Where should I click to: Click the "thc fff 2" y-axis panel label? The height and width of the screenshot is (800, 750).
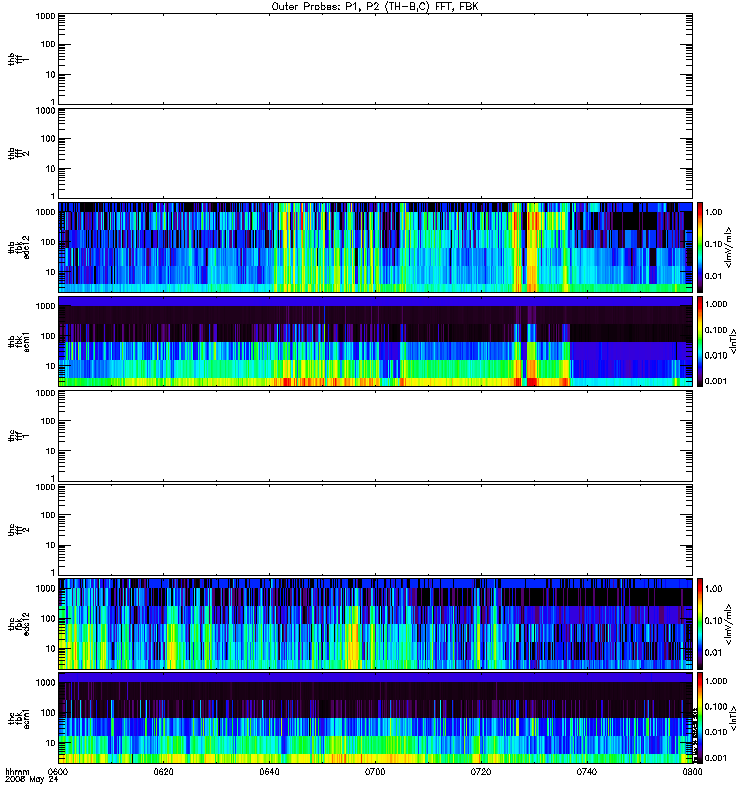[x=18, y=530]
